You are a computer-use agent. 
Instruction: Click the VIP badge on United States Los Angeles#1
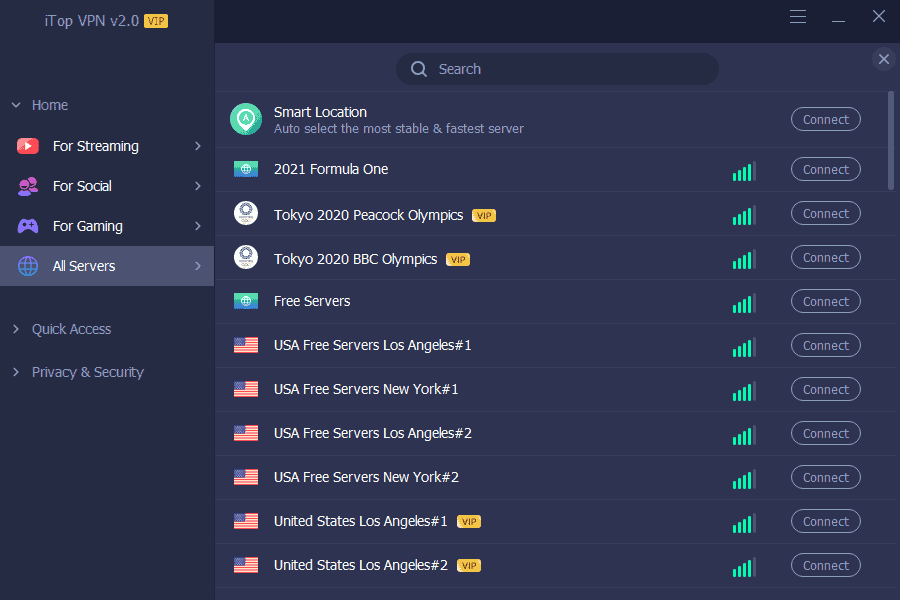pyautogui.click(x=468, y=521)
